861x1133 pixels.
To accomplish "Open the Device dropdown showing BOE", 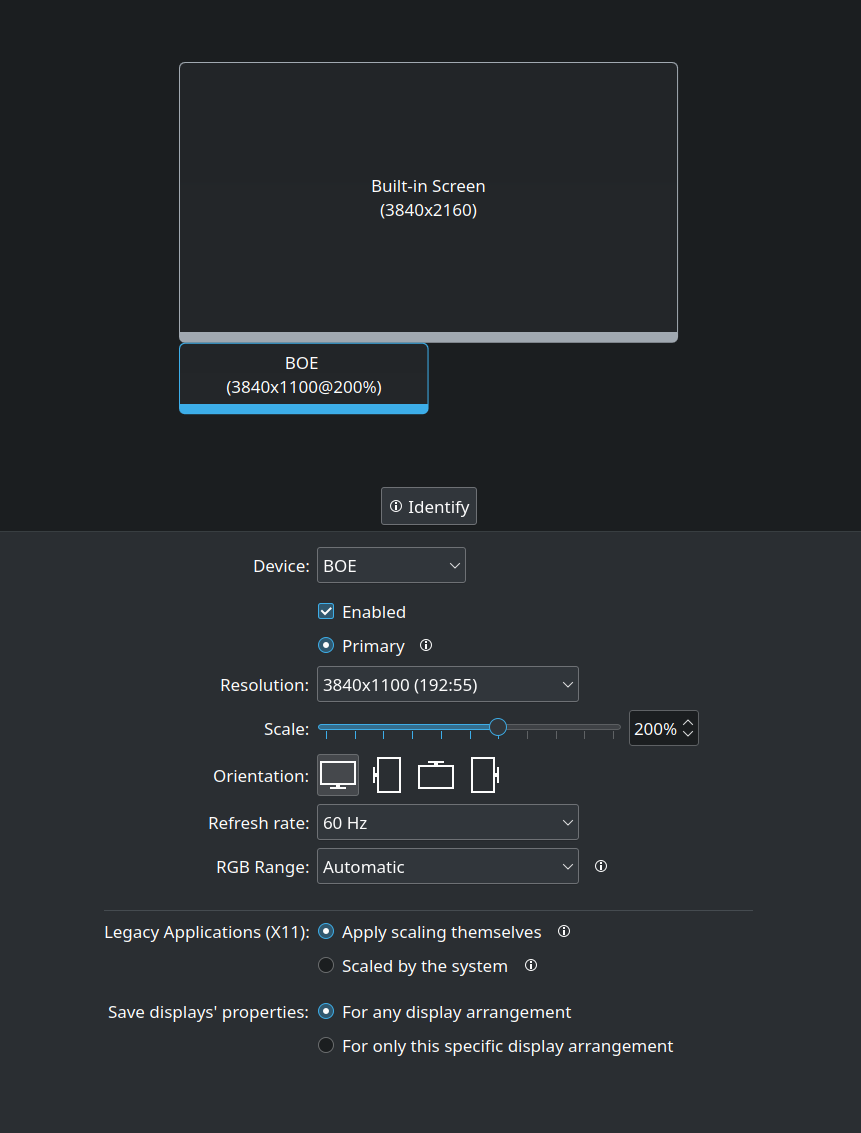I will click(391, 566).
